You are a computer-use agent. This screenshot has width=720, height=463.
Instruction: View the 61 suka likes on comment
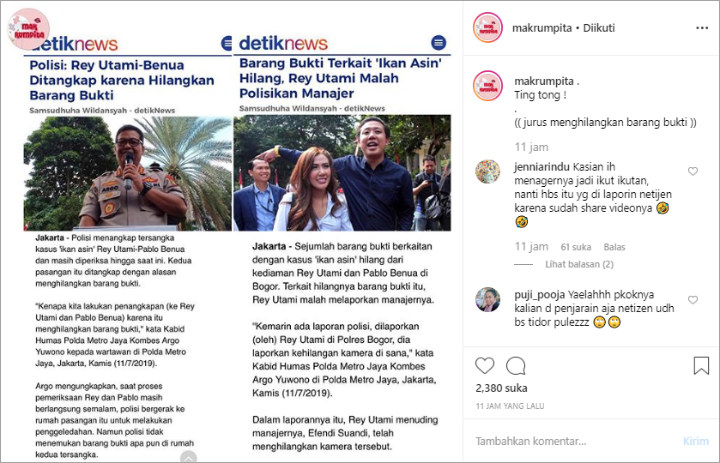coord(576,247)
